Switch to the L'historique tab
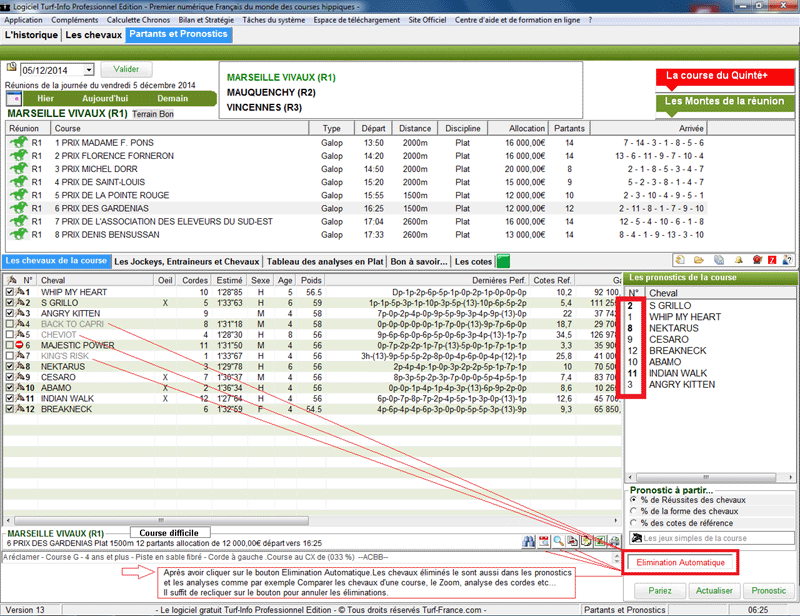Screen dimensions: 800x616 click(x=32, y=35)
